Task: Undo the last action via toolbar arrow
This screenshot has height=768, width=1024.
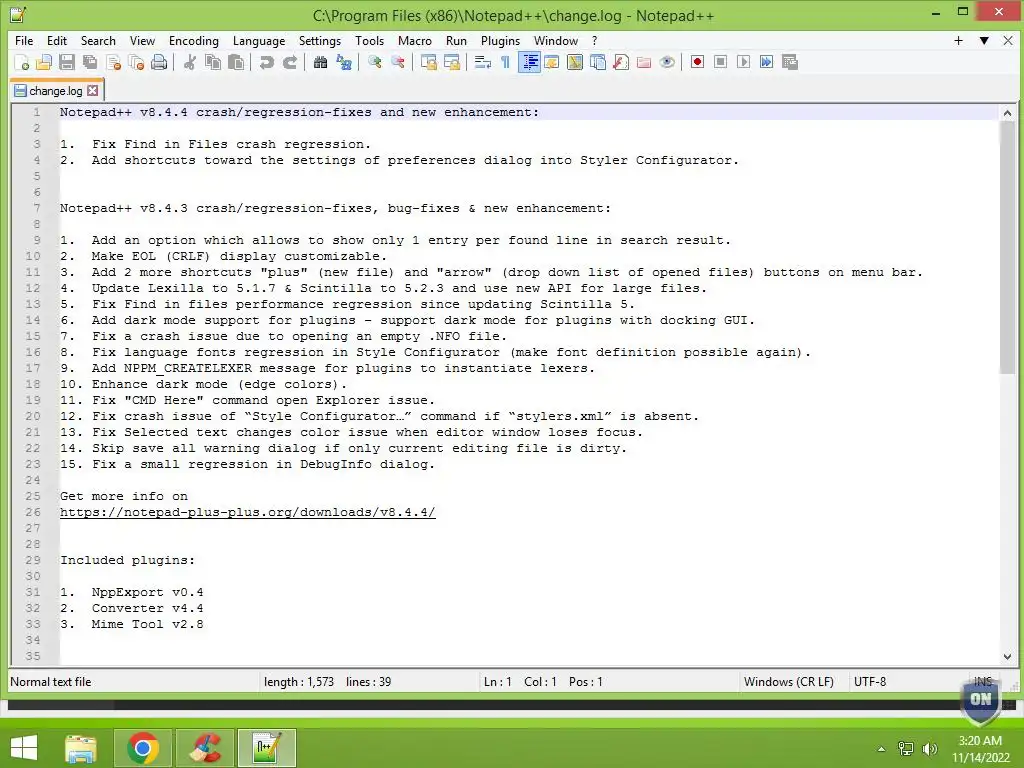Action: 266,62
